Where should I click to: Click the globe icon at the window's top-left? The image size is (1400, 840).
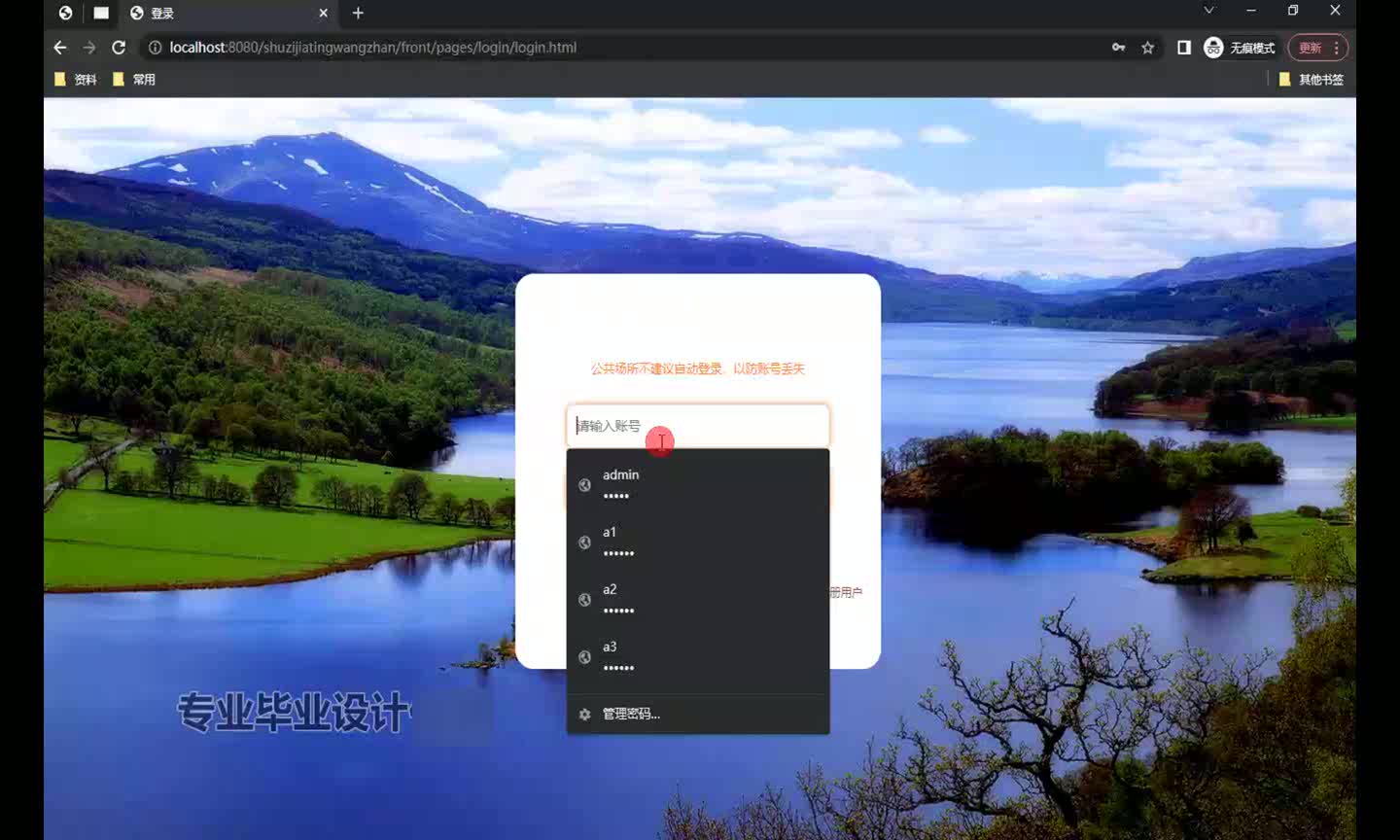[x=65, y=13]
